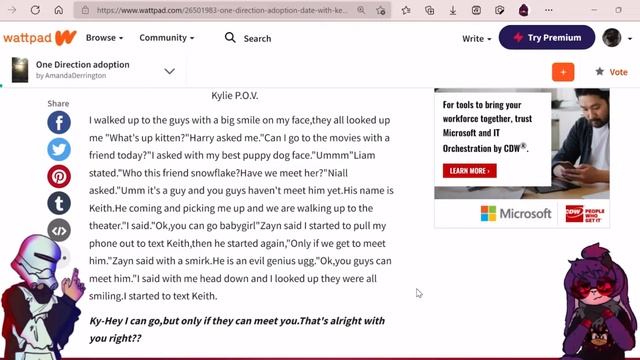The height and width of the screenshot is (360, 640).
Task: Click the search magnifier icon
Action: 230,38
